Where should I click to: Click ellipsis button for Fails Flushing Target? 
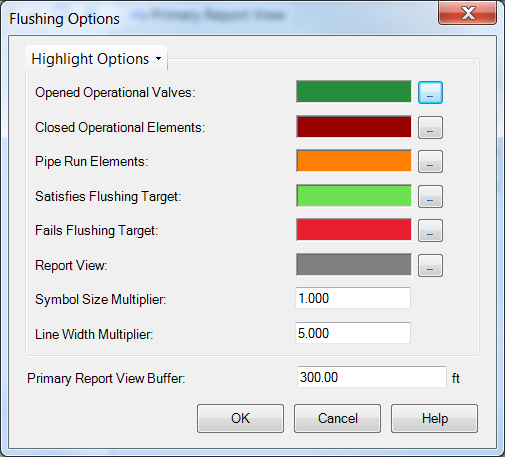(430, 230)
